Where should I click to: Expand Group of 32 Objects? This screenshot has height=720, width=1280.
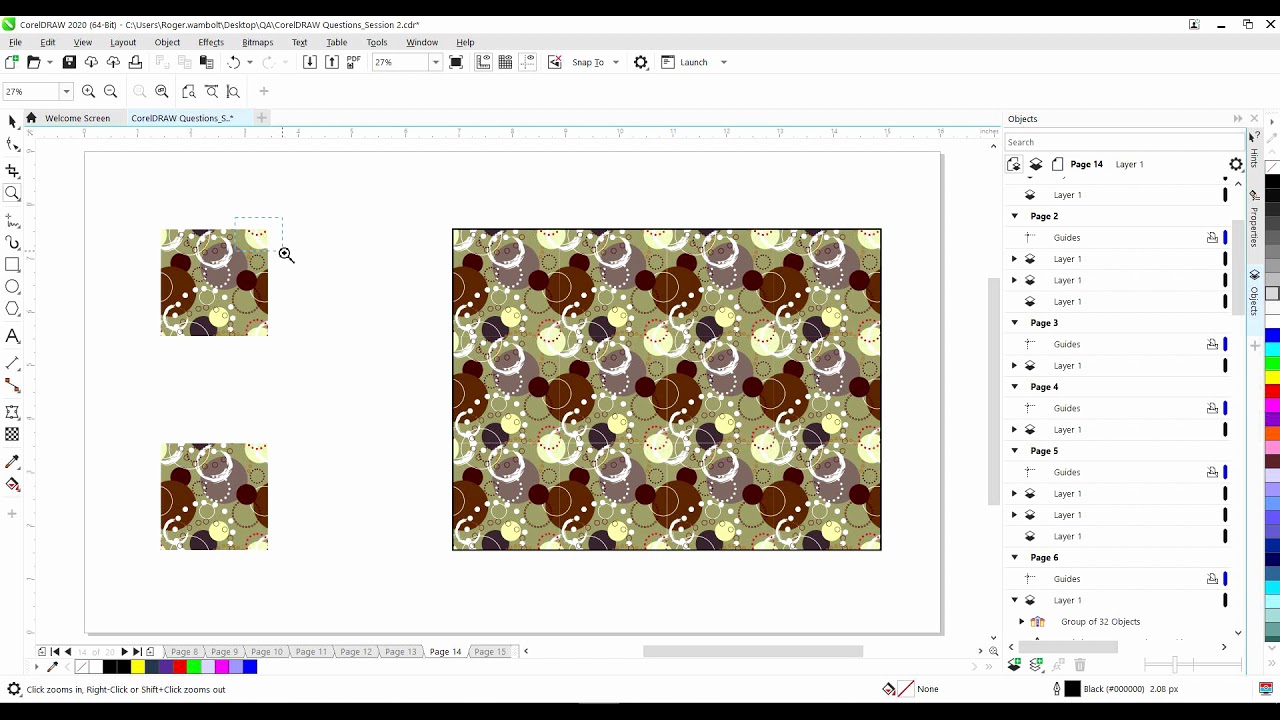1022,622
